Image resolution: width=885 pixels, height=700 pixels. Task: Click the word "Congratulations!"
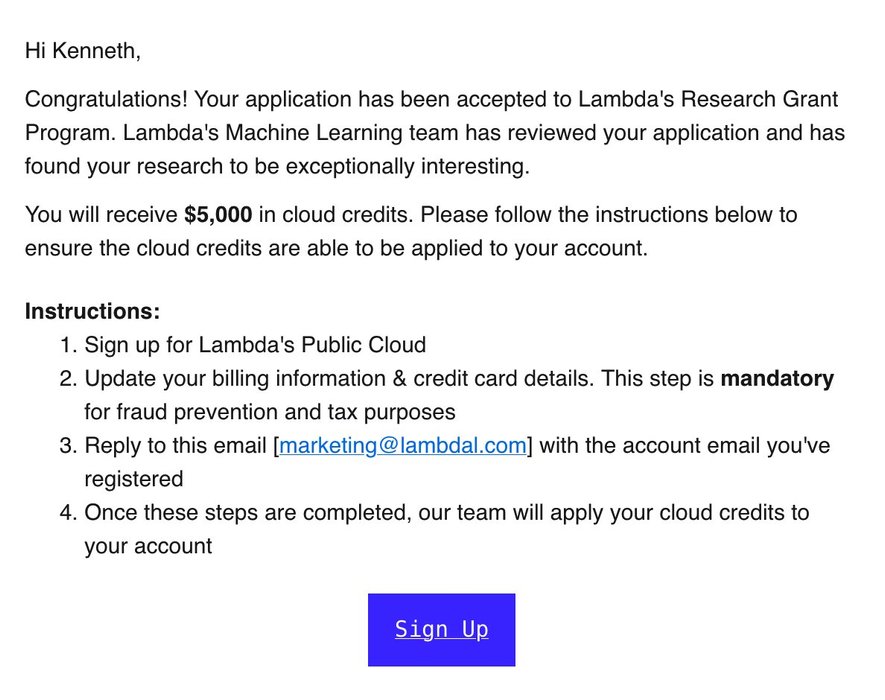pos(105,100)
